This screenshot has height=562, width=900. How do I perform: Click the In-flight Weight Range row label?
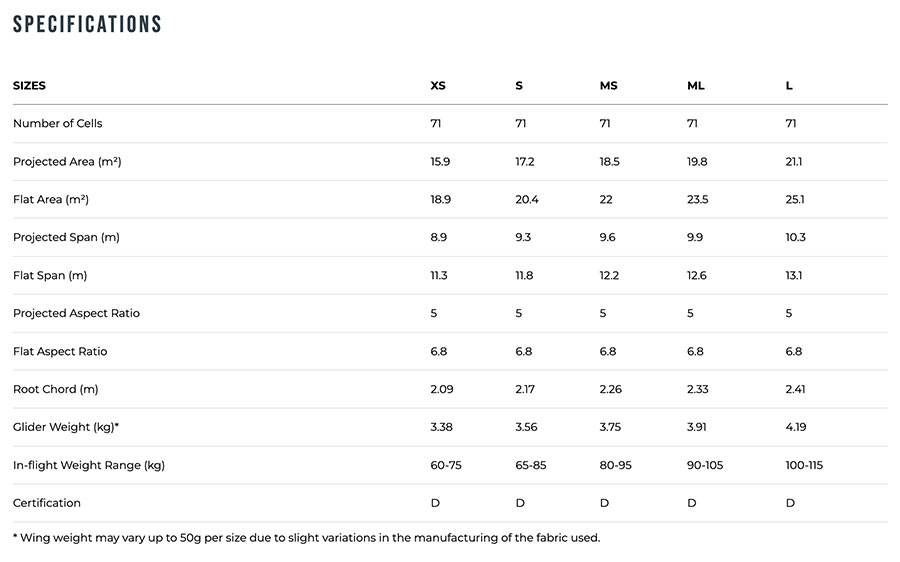(x=89, y=466)
